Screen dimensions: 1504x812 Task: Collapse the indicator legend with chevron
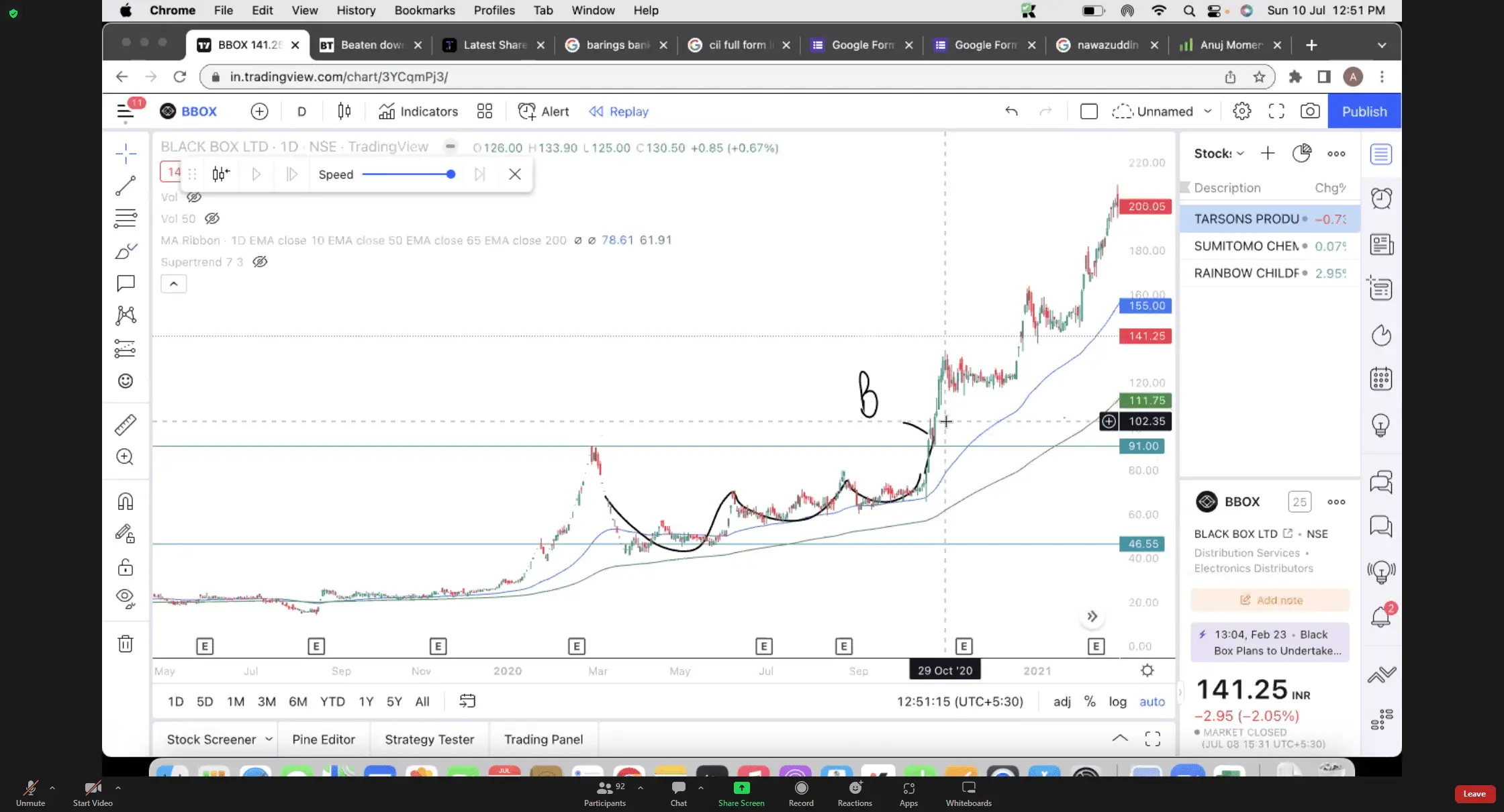click(x=173, y=284)
